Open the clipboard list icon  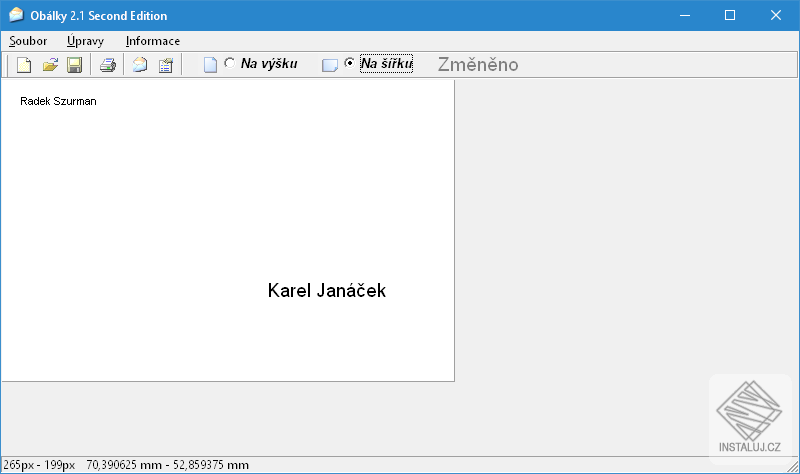tap(166, 65)
